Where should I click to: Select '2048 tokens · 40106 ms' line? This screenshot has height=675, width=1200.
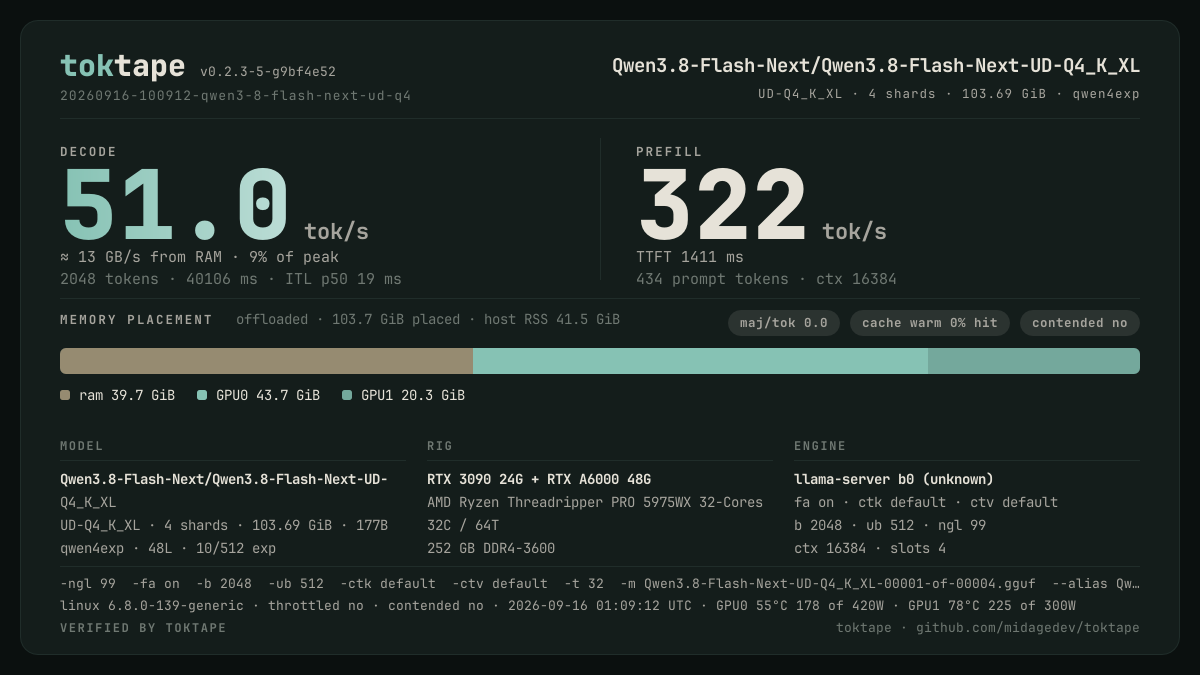point(230,279)
